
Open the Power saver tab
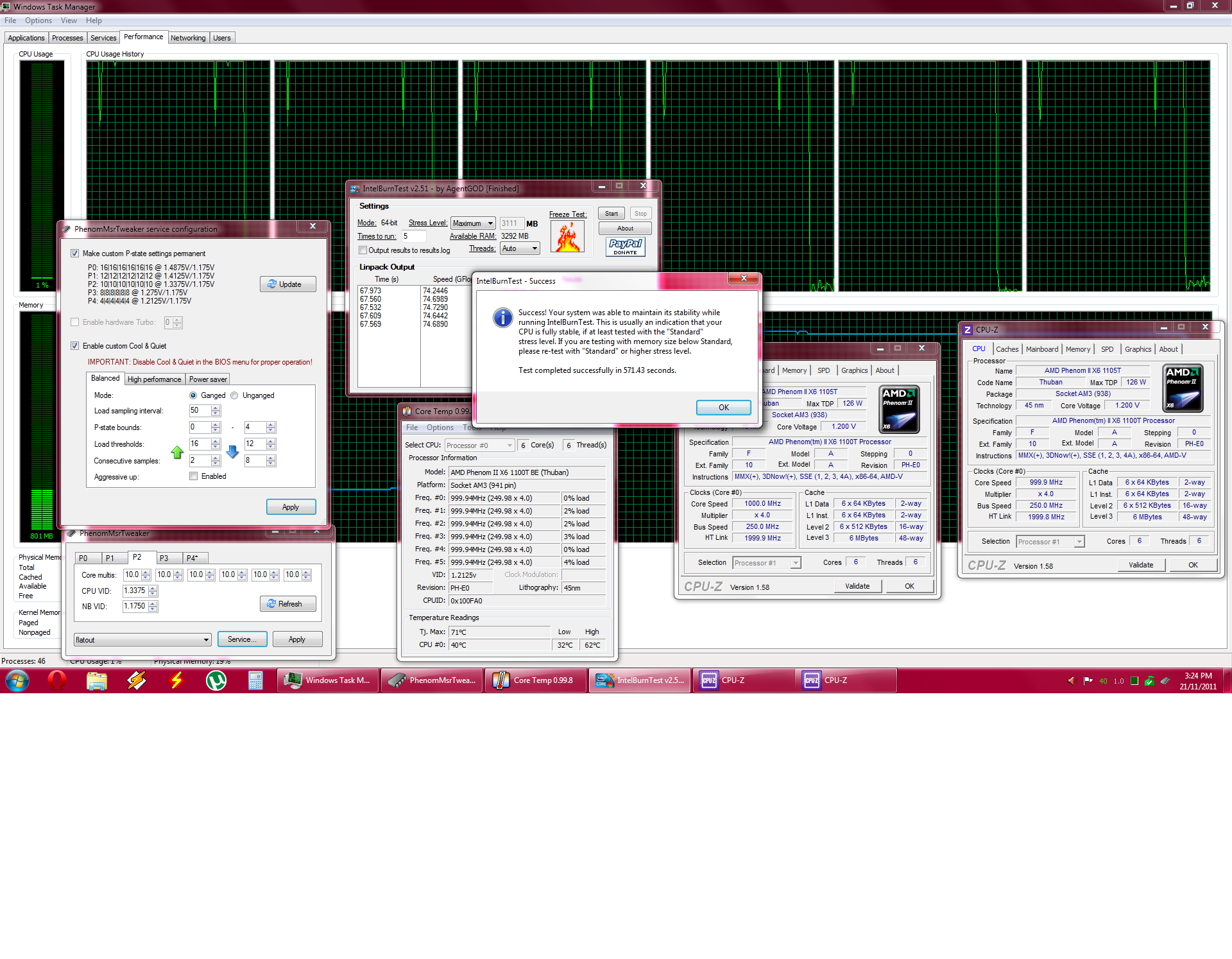pos(208,379)
